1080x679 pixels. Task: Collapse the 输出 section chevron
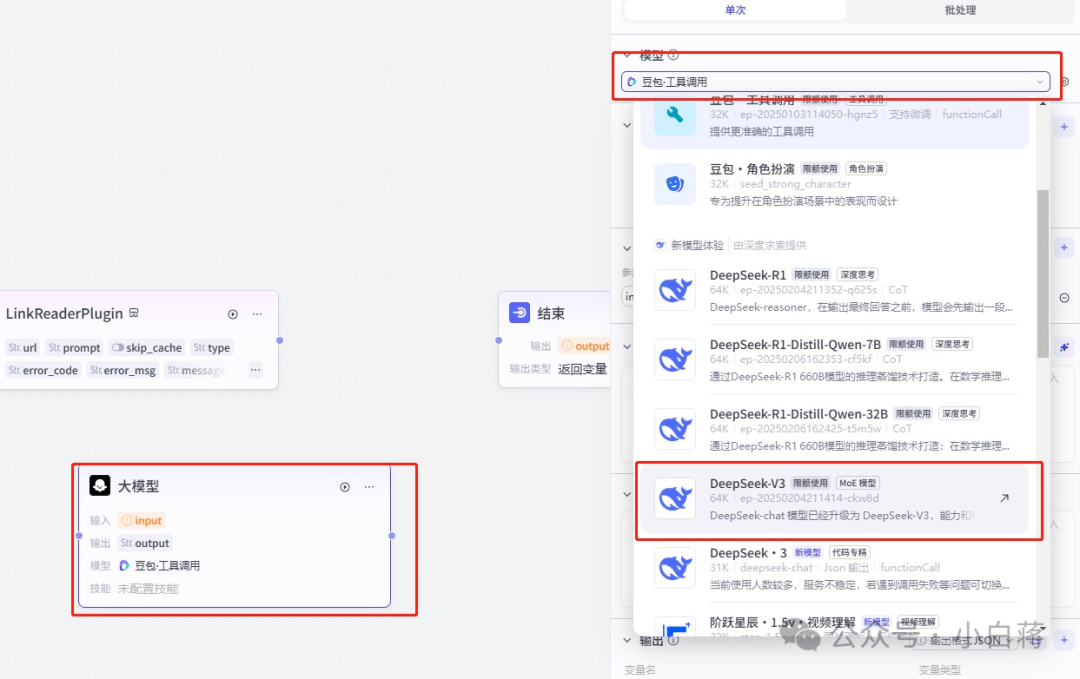pyautogui.click(x=627, y=640)
